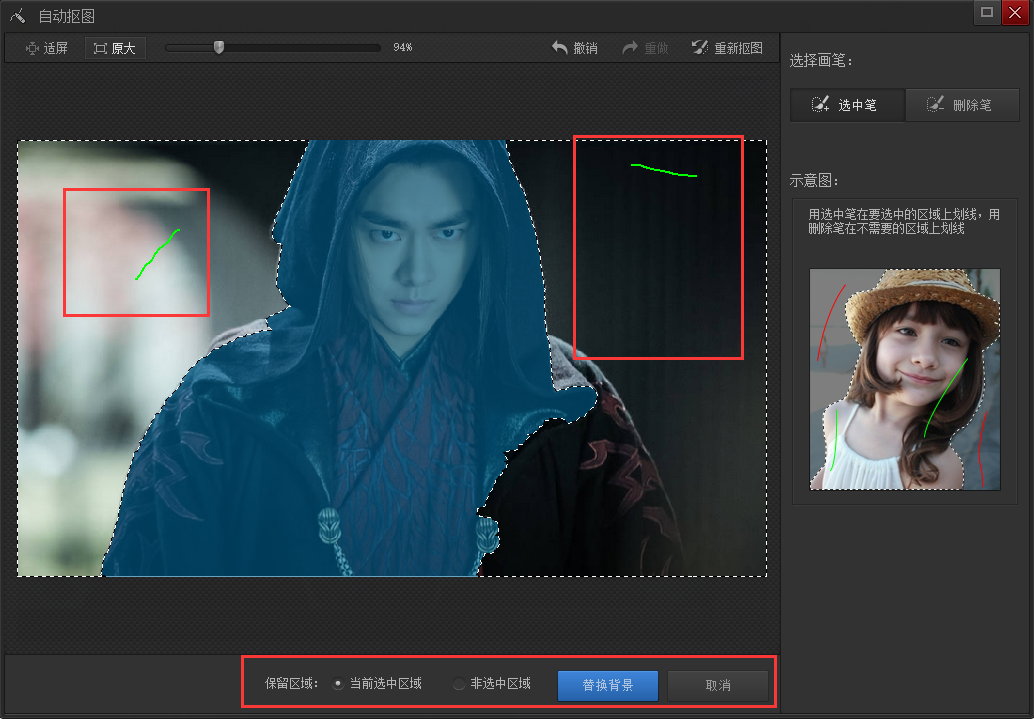Close the 自动抠图 dialog

tap(1015, 12)
